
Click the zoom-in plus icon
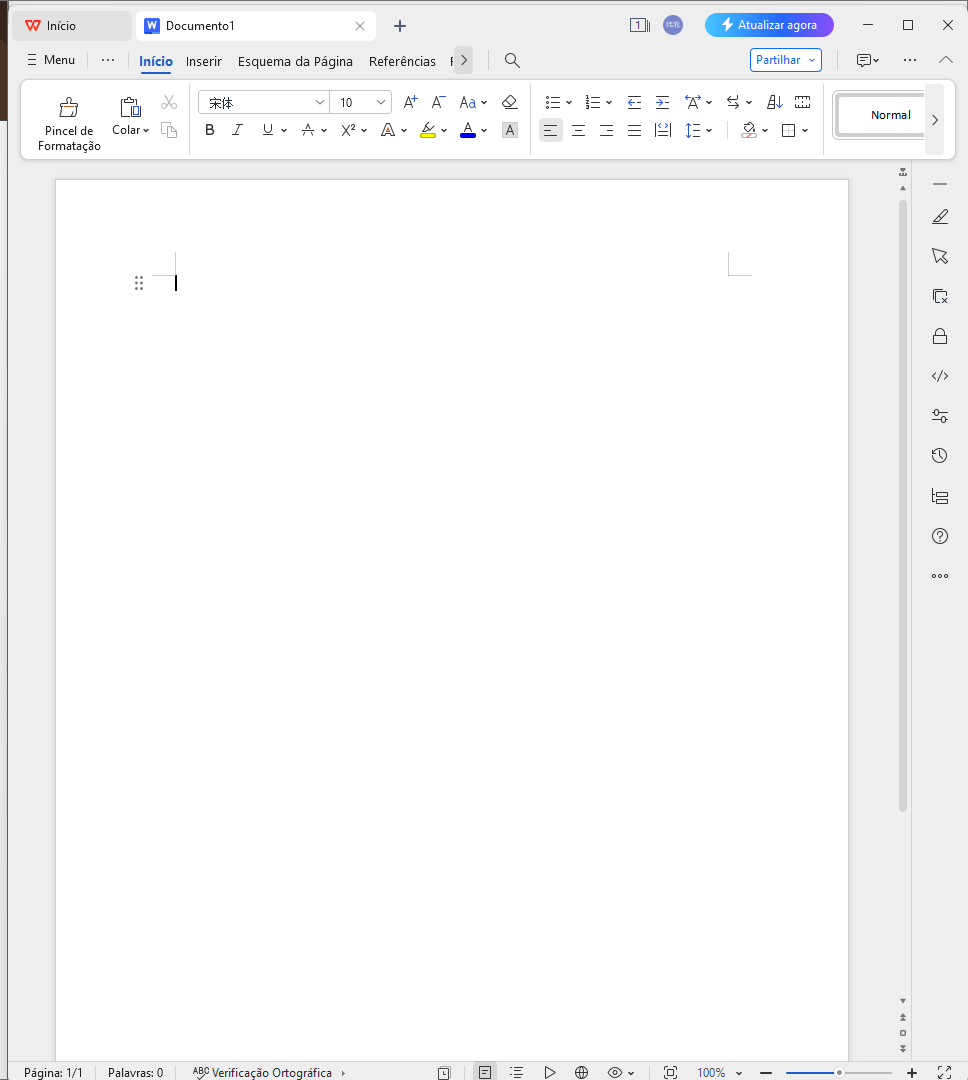click(x=912, y=1072)
